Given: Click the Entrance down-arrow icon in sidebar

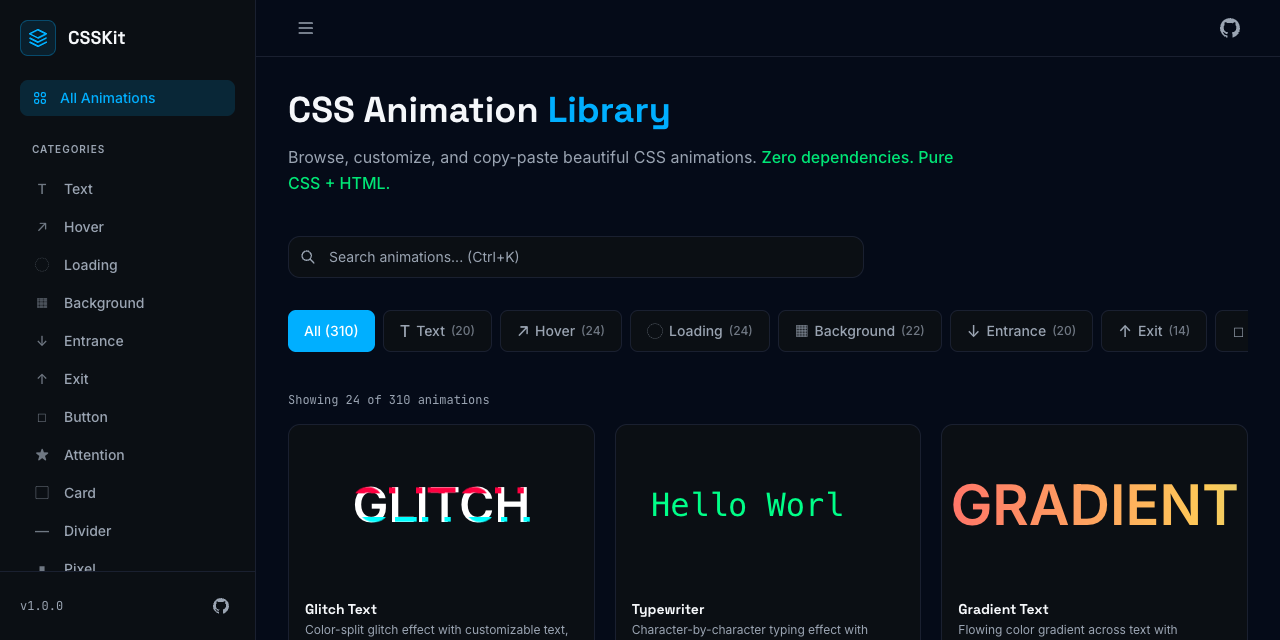Looking at the screenshot, I should (x=42, y=341).
